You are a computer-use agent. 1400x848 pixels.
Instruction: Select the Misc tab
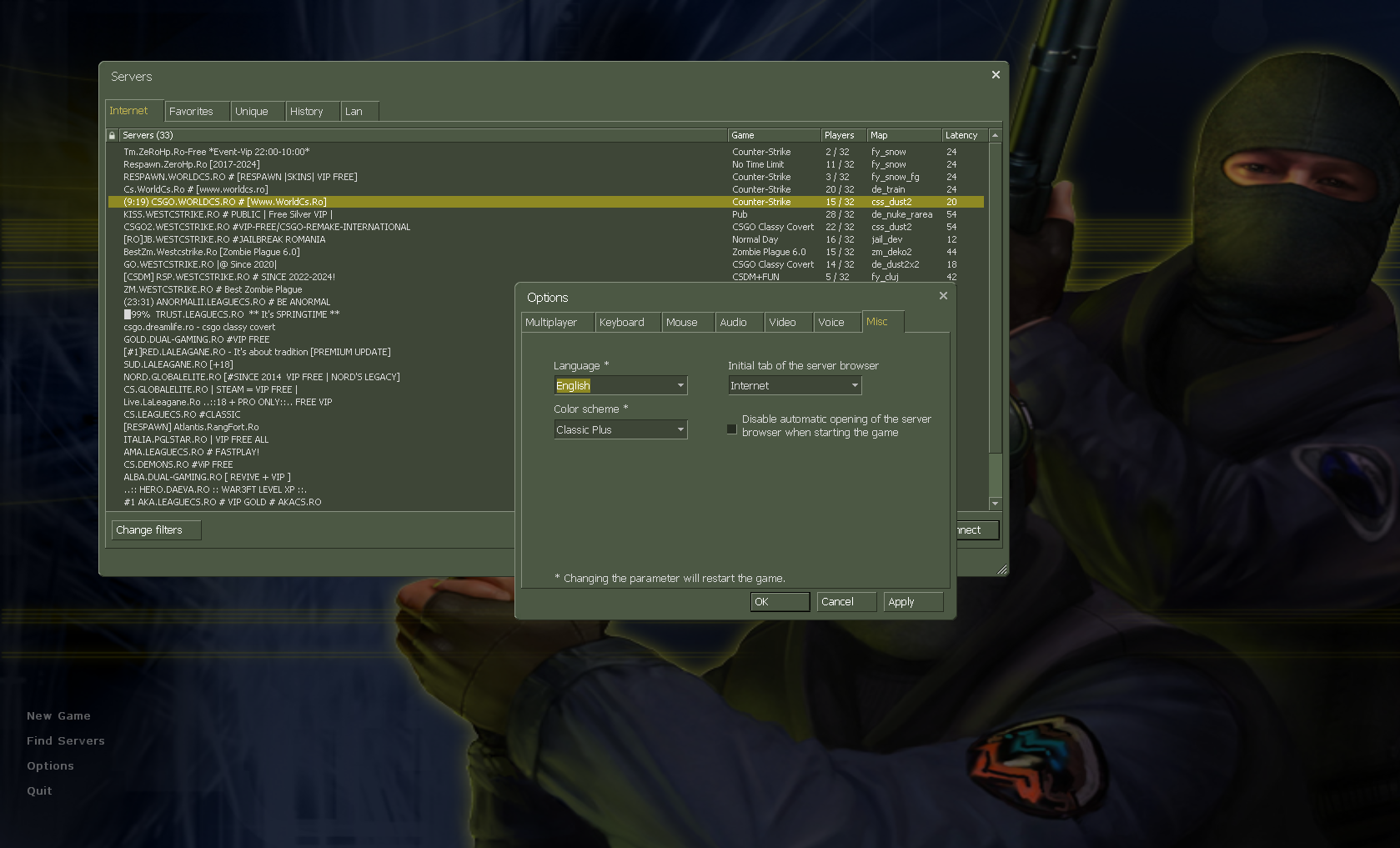(x=883, y=322)
